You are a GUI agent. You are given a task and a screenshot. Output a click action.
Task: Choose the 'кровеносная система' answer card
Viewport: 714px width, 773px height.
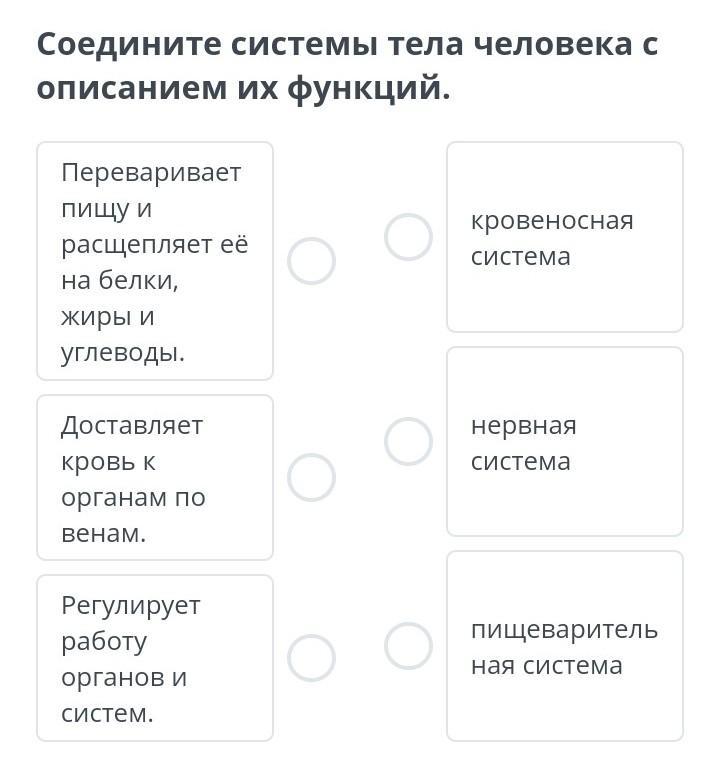click(x=564, y=237)
